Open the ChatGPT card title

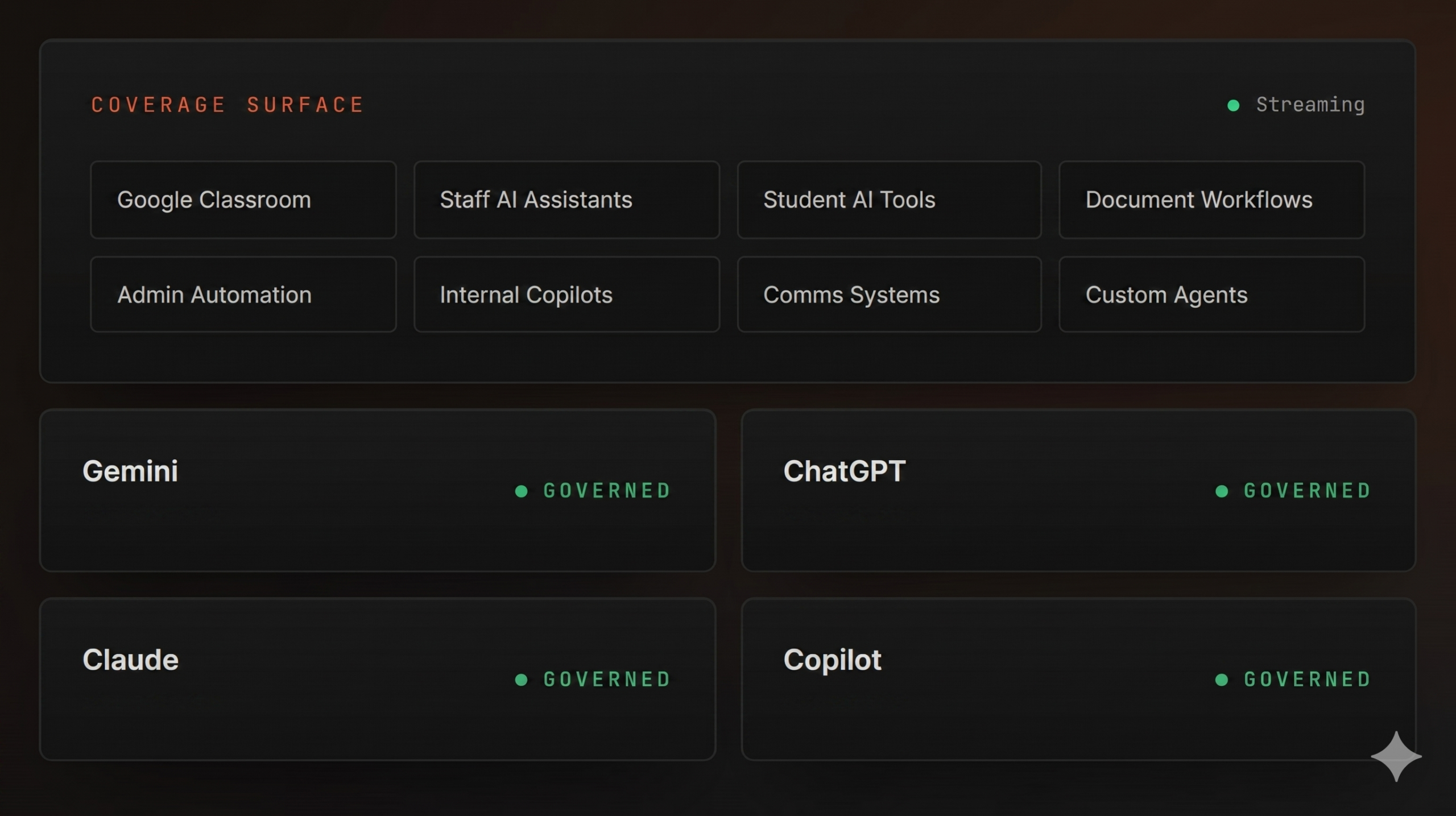click(x=844, y=471)
